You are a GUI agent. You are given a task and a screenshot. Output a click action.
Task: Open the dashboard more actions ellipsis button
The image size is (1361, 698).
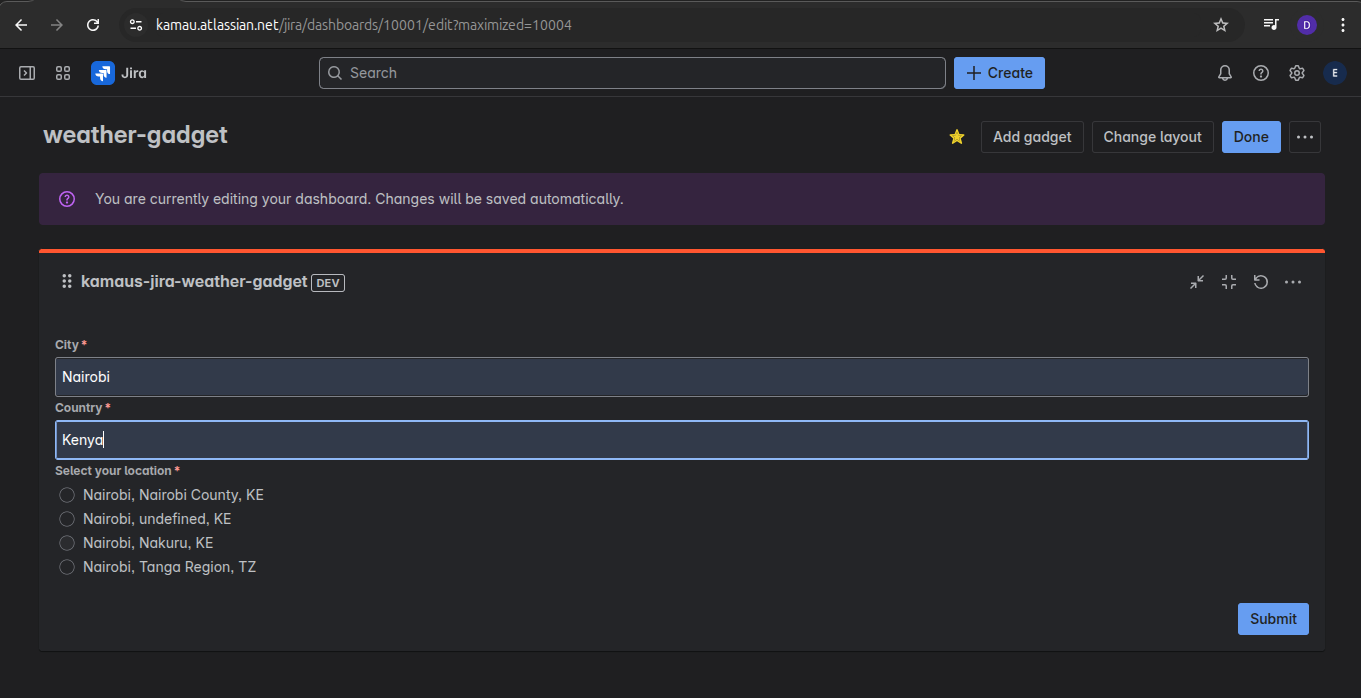point(1305,137)
